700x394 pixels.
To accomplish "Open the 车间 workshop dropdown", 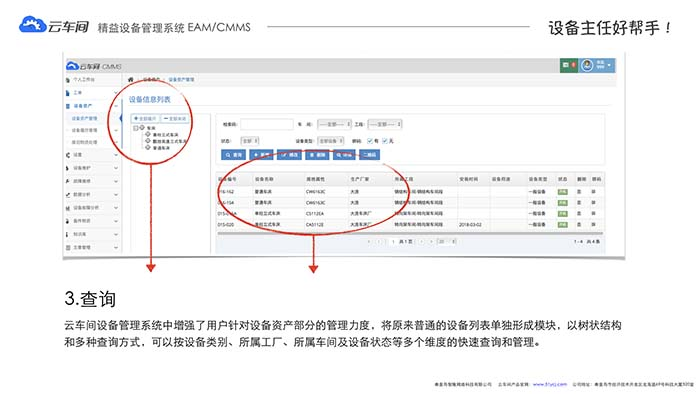I will (334, 124).
